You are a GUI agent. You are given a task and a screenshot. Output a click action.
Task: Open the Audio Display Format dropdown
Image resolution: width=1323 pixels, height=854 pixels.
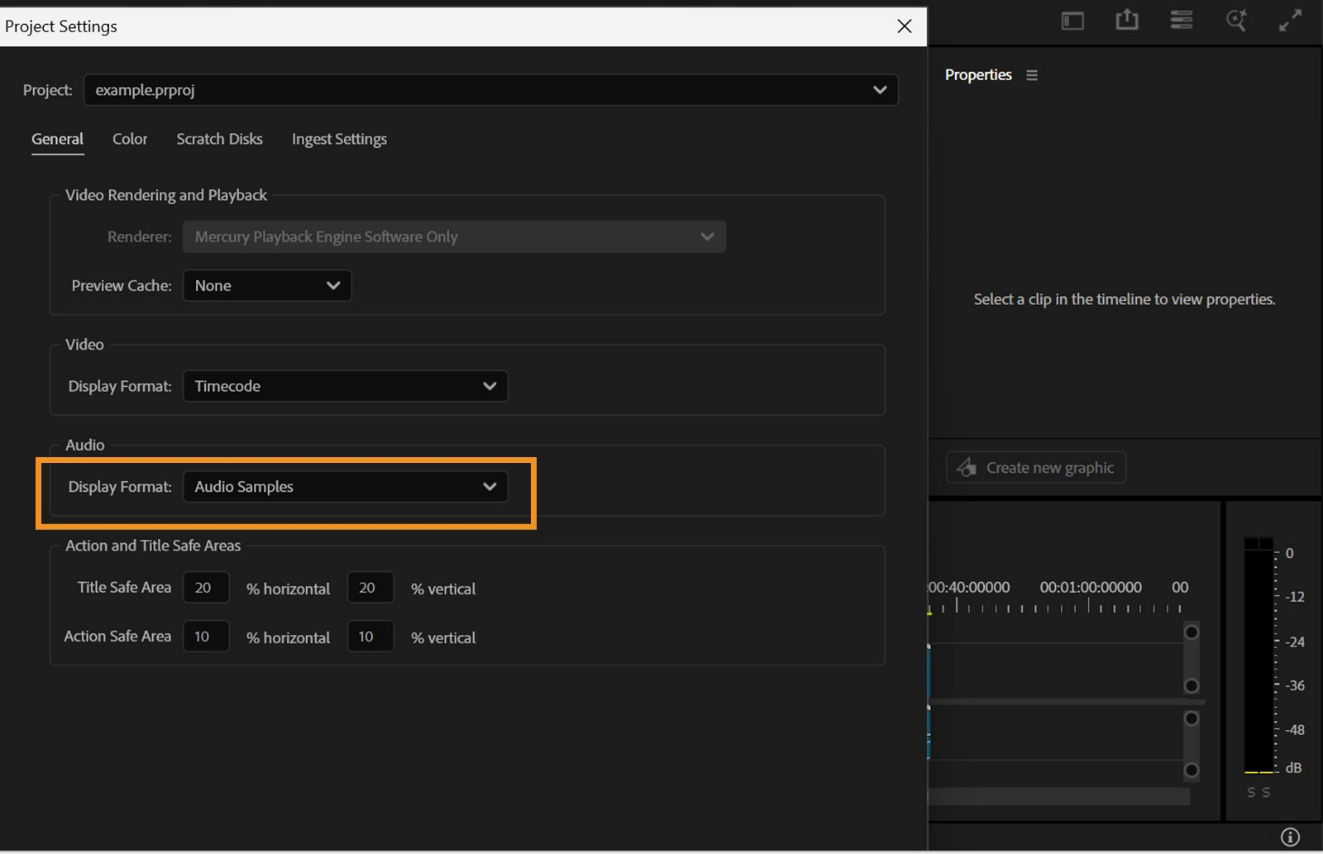(x=345, y=487)
